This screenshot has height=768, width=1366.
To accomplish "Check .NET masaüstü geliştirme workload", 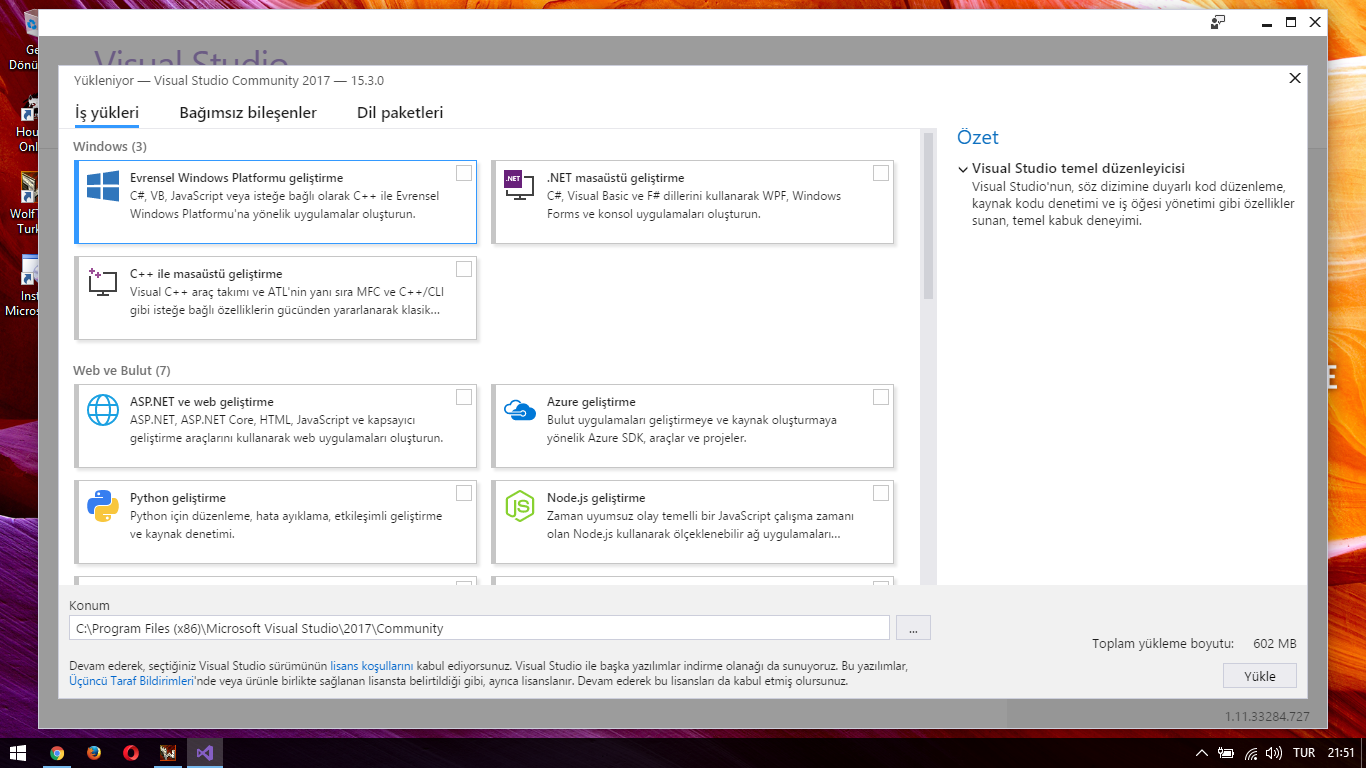I will pos(881,173).
